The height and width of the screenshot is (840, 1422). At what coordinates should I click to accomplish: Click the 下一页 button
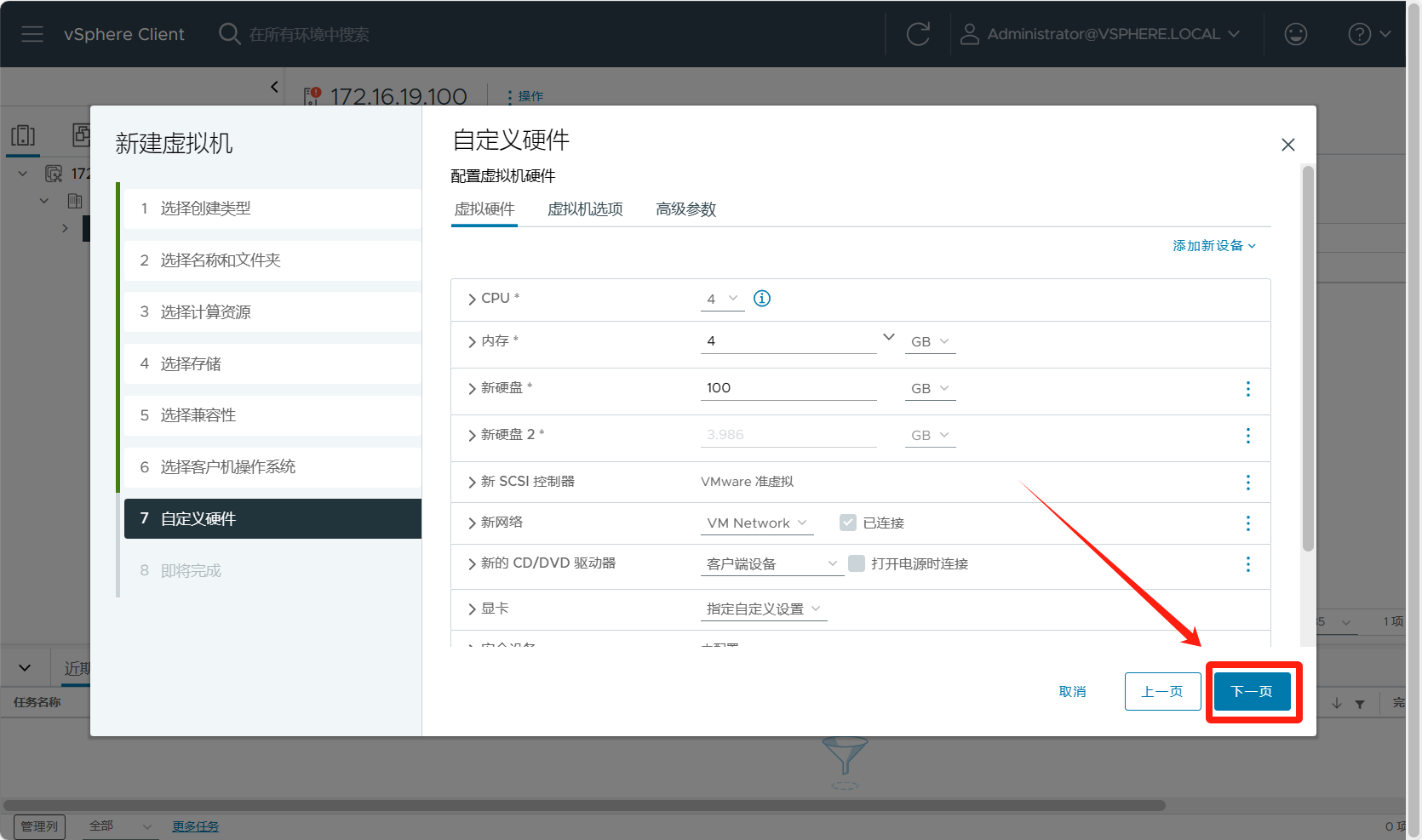click(1252, 691)
